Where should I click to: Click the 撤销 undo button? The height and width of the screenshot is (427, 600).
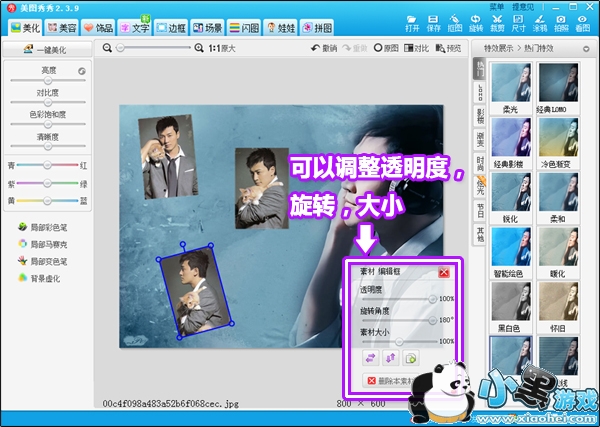click(325, 47)
